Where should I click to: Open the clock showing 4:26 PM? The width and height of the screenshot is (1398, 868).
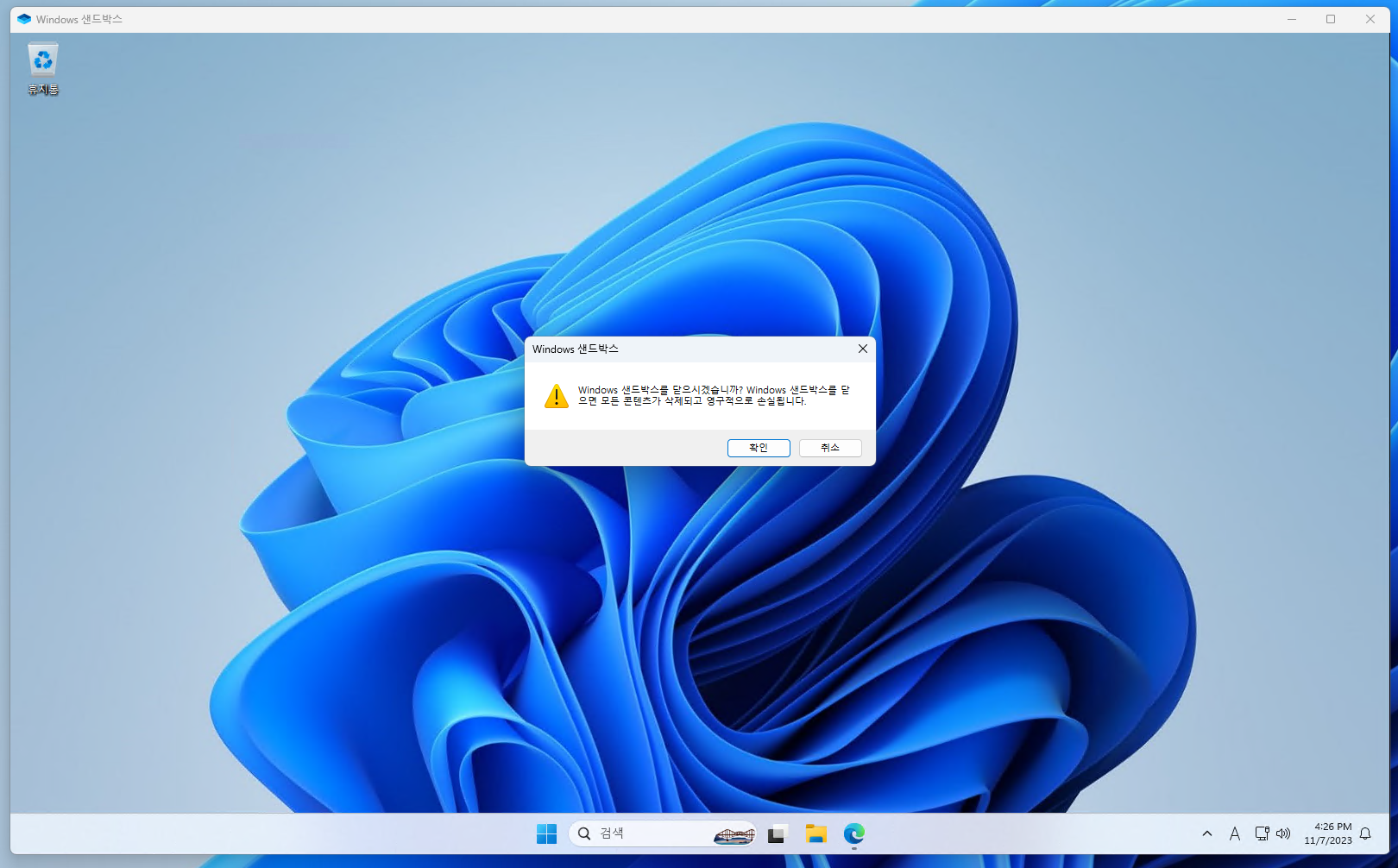[1328, 833]
